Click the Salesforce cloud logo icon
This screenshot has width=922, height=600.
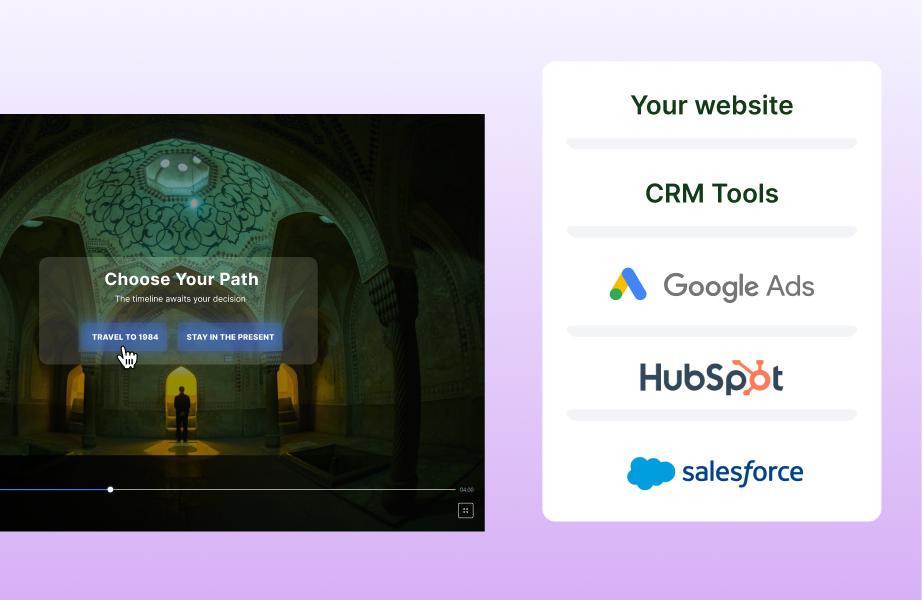pos(650,472)
